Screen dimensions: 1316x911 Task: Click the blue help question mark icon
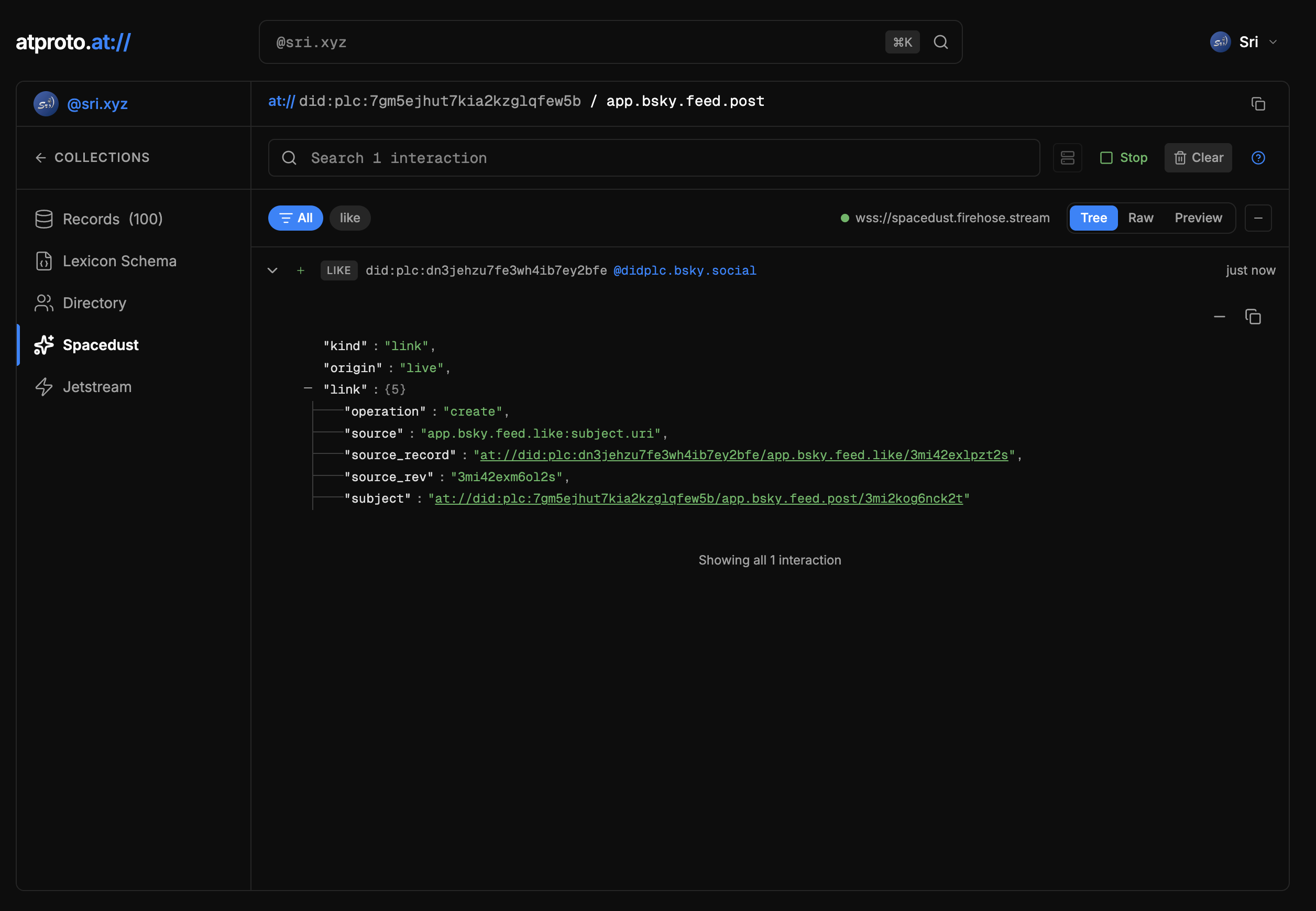1258,158
